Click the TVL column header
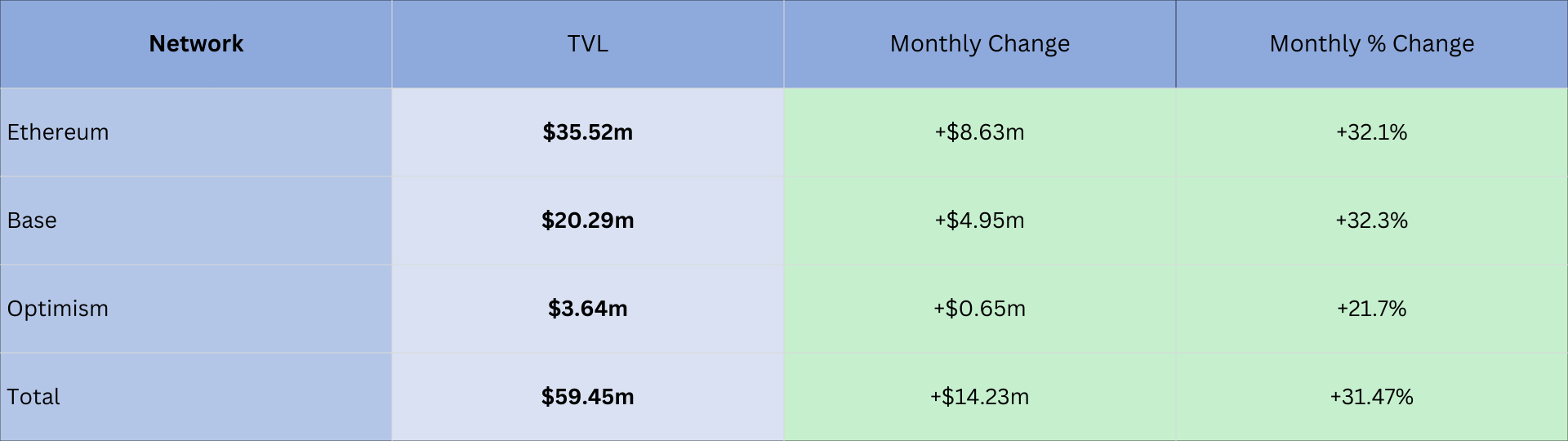The width and height of the screenshot is (1568, 441). 588,44
